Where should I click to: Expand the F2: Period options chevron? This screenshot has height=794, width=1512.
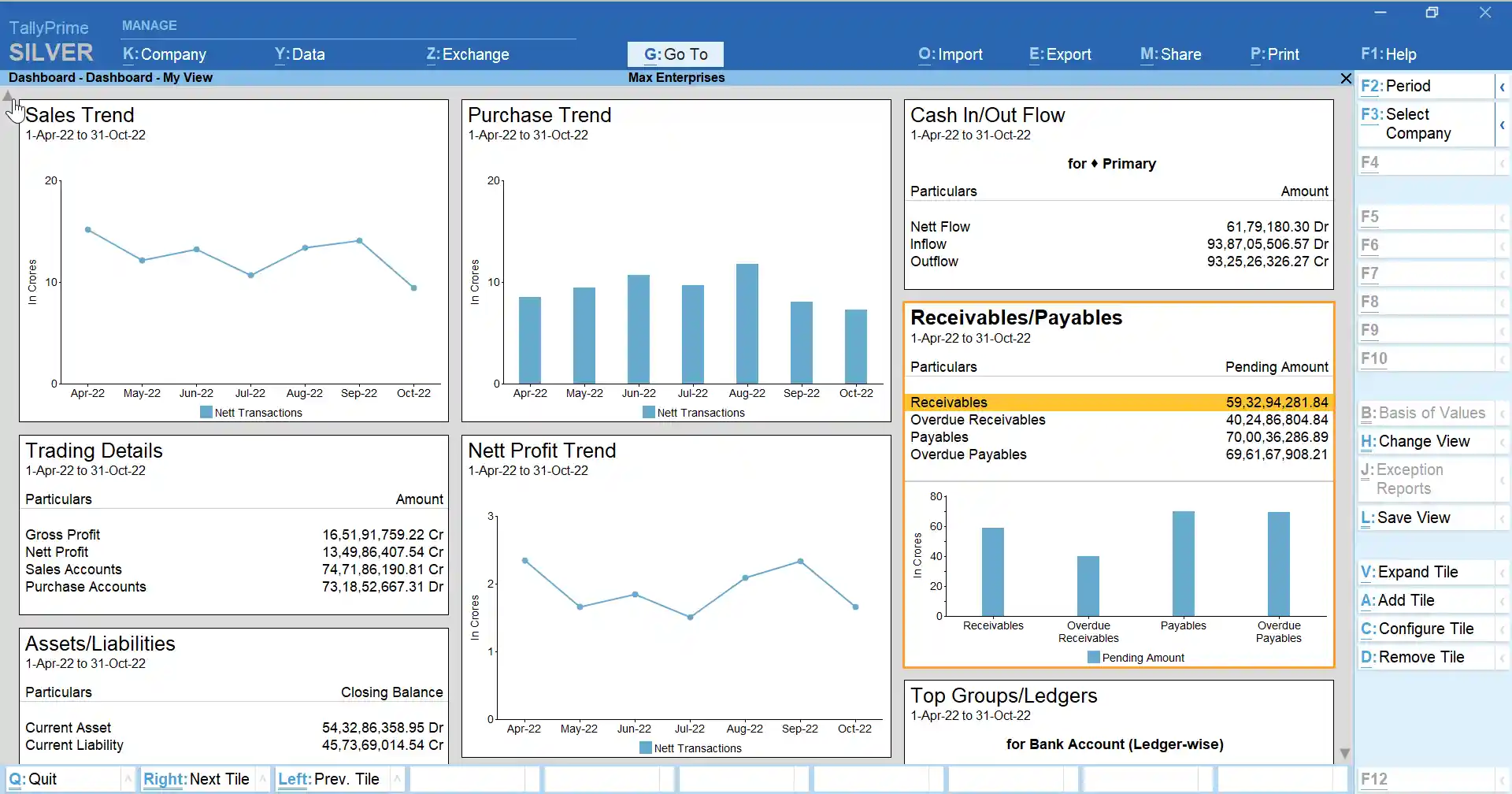click(x=1503, y=85)
